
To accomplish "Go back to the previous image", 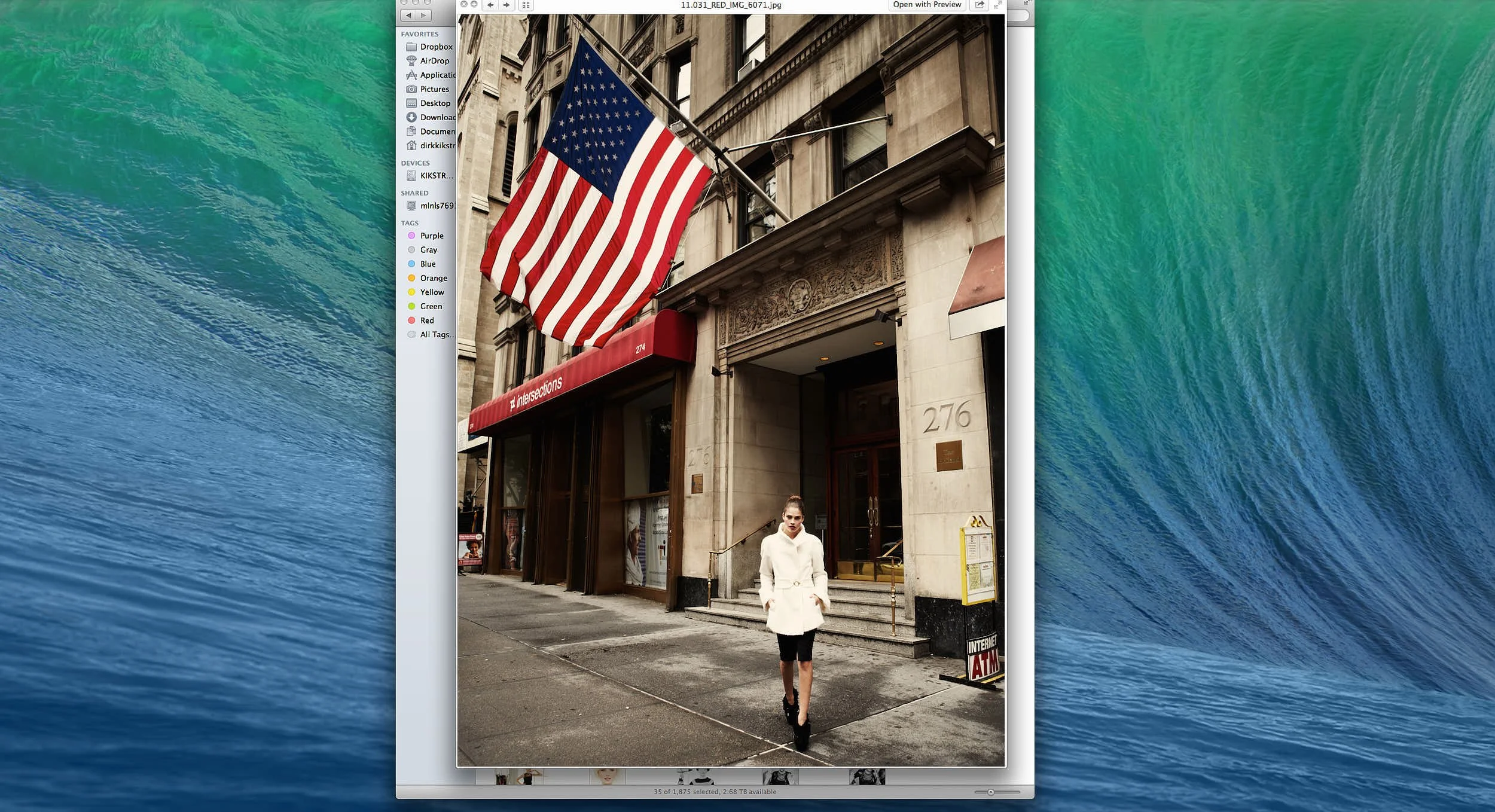I will click(490, 5).
